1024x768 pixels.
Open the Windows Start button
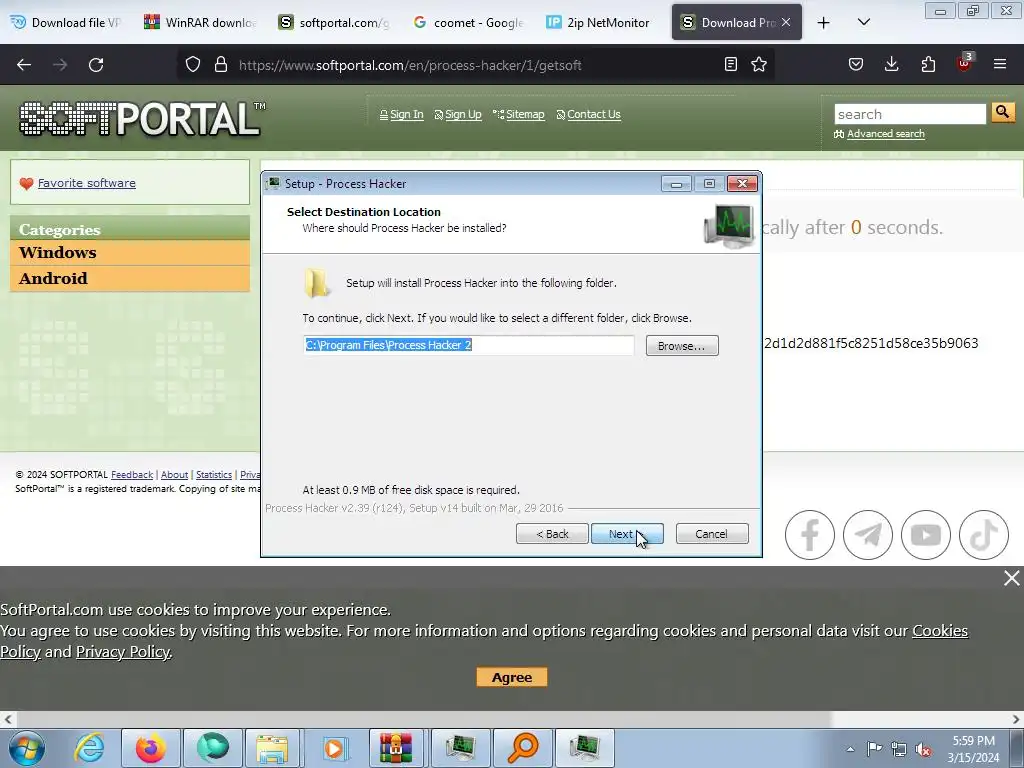27,748
